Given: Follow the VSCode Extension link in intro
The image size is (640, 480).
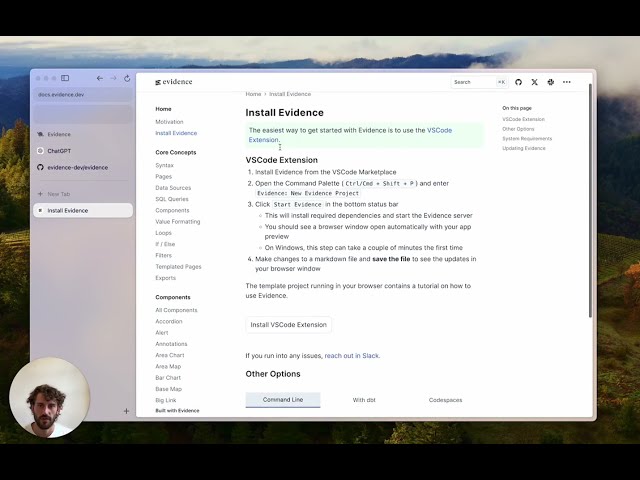Looking at the screenshot, I should point(440,130).
